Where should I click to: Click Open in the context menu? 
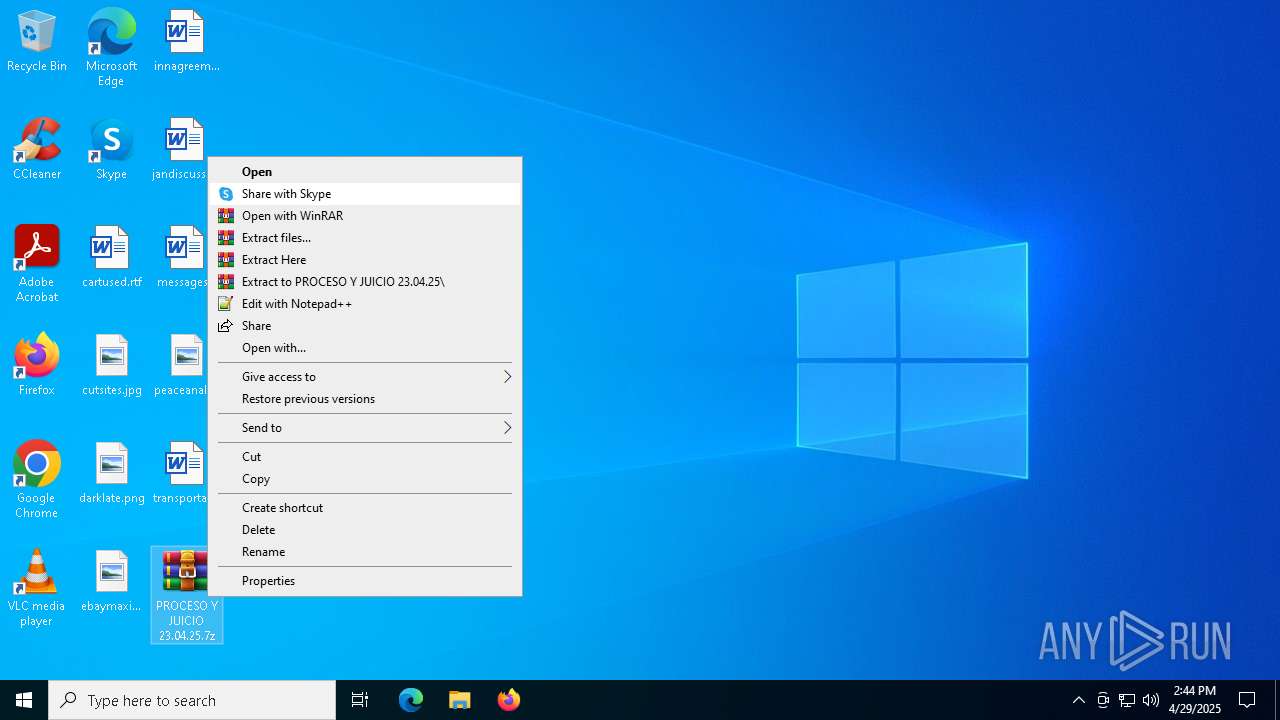coord(365,172)
